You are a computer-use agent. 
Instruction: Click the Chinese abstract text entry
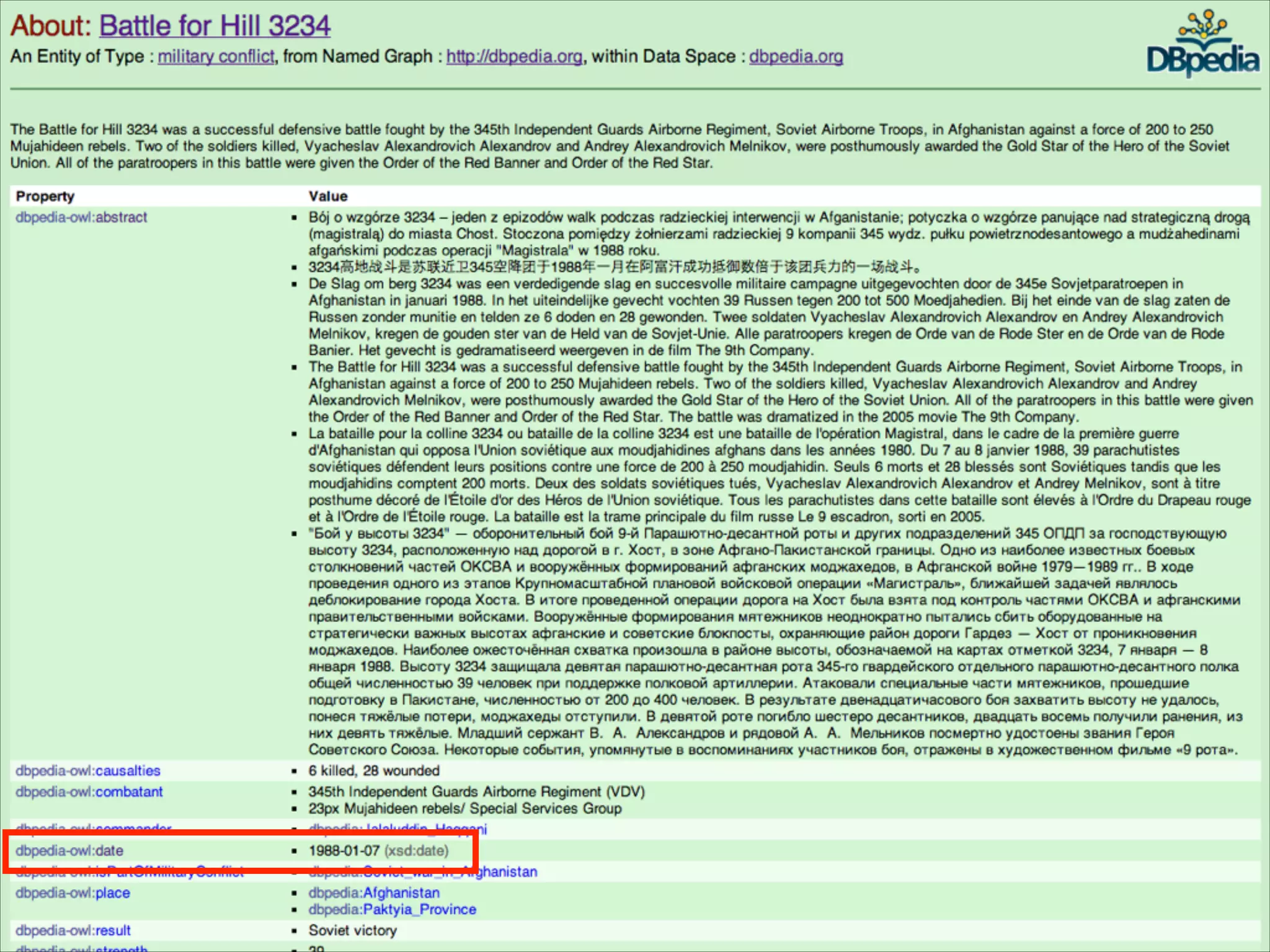(x=614, y=267)
